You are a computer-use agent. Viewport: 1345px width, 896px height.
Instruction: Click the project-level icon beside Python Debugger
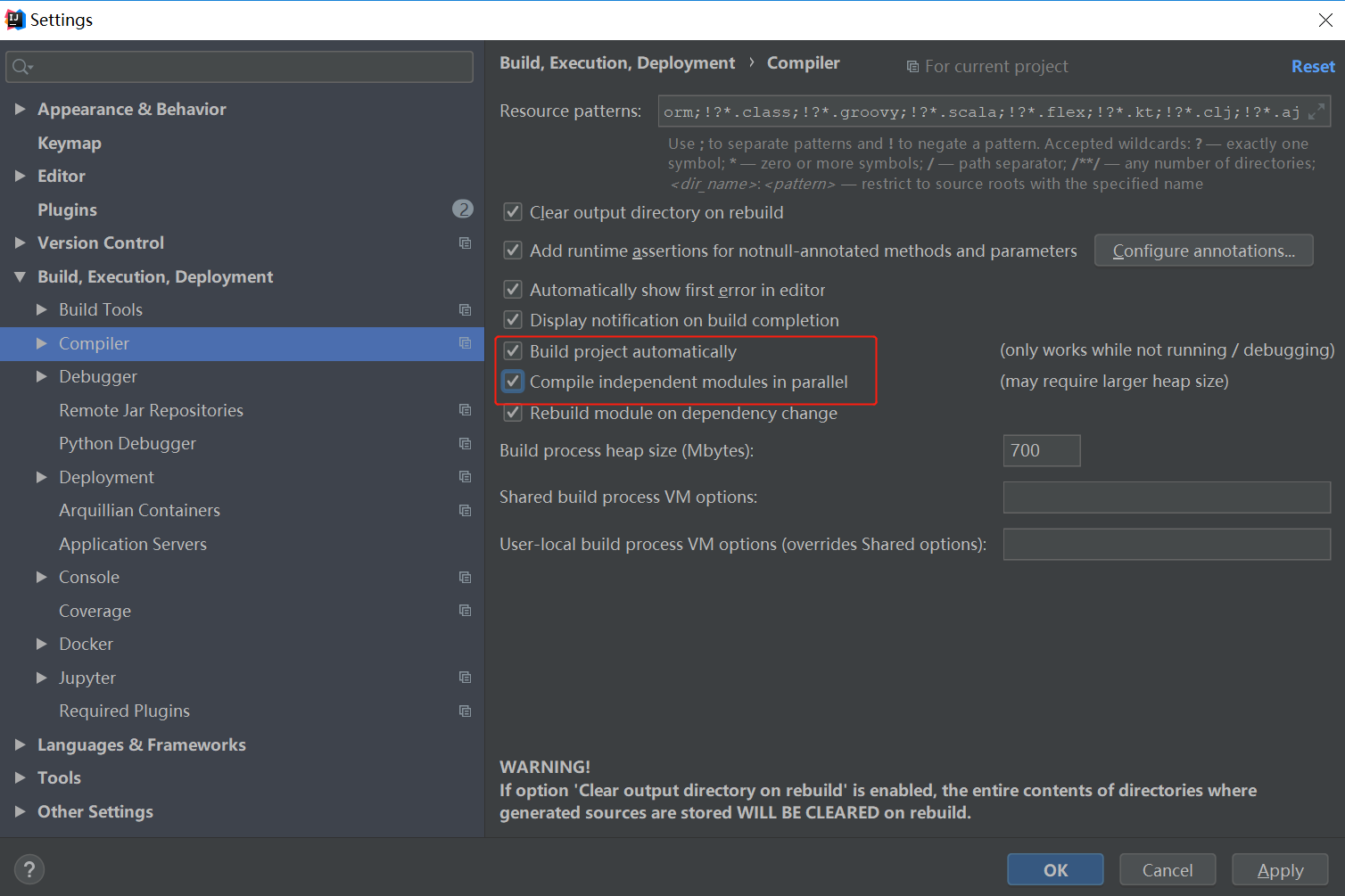465,443
